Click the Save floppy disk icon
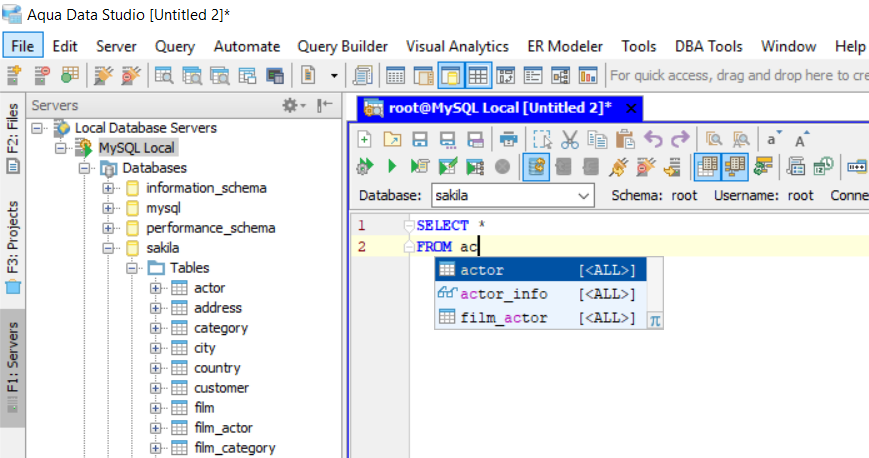Image resolution: width=869 pixels, height=458 pixels. point(421,139)
